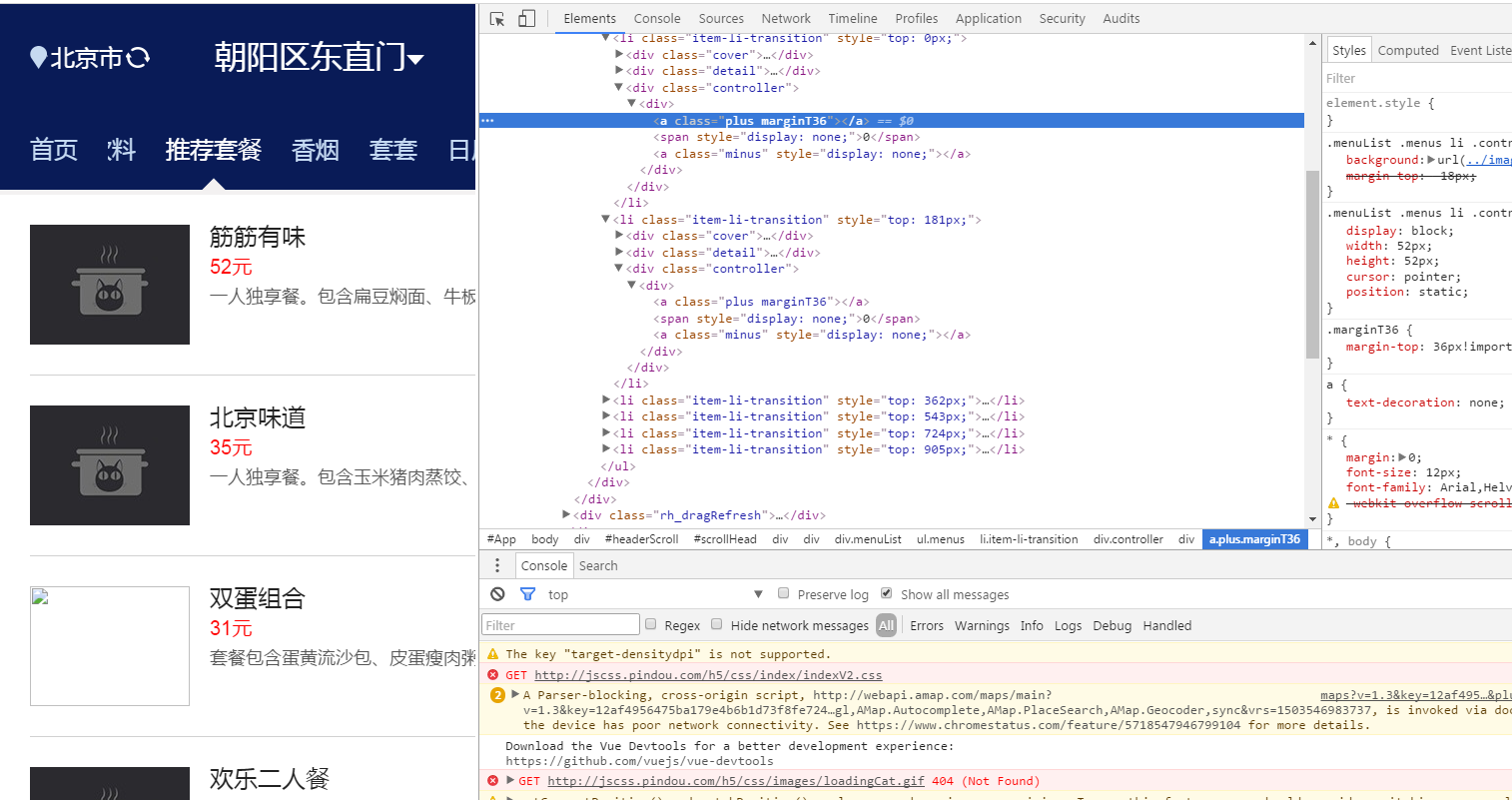Click the Elements panel vertical scrollbar thumb
Screen dimensions: 1512x800
(1312, 265)
